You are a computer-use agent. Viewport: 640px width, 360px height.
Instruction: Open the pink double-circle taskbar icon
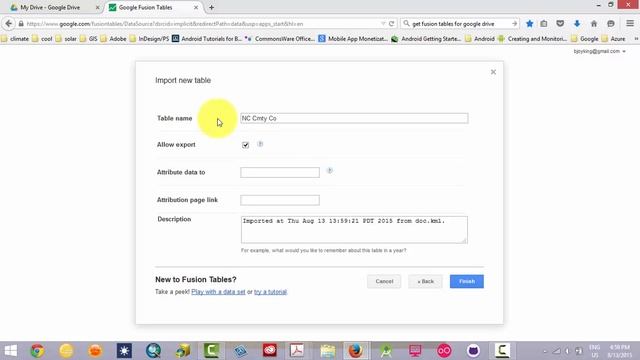coord(444,351)
